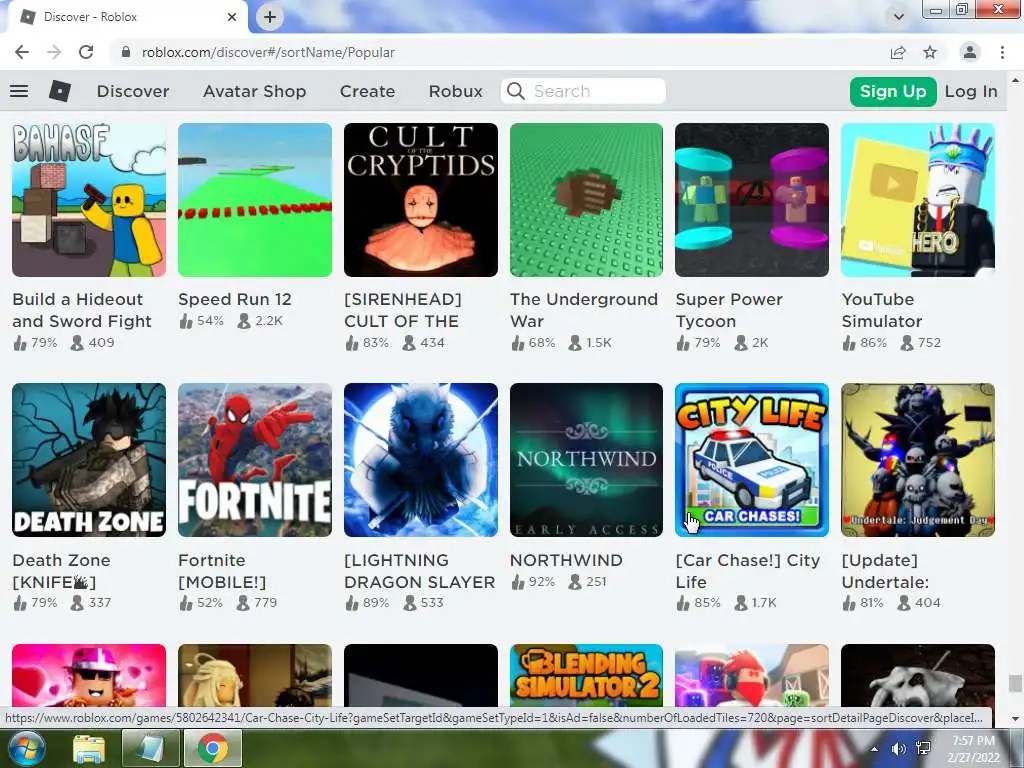This screenshot has width=1024, height=768.
Task: Share this page via the address bar share icon
Action: coord(898,52)
